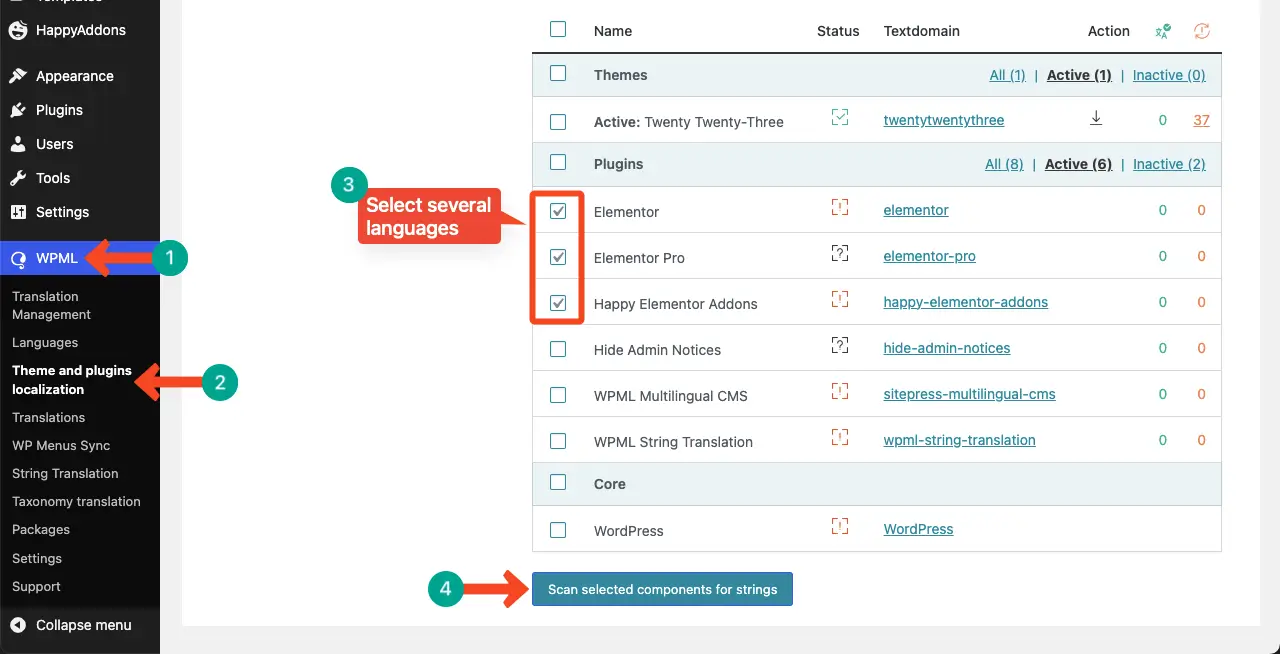The width and height of the screenshot is (1280, 654).
Task: Open Translation Management submenu item
Action: pyautogui.click(x=51, y=305)
